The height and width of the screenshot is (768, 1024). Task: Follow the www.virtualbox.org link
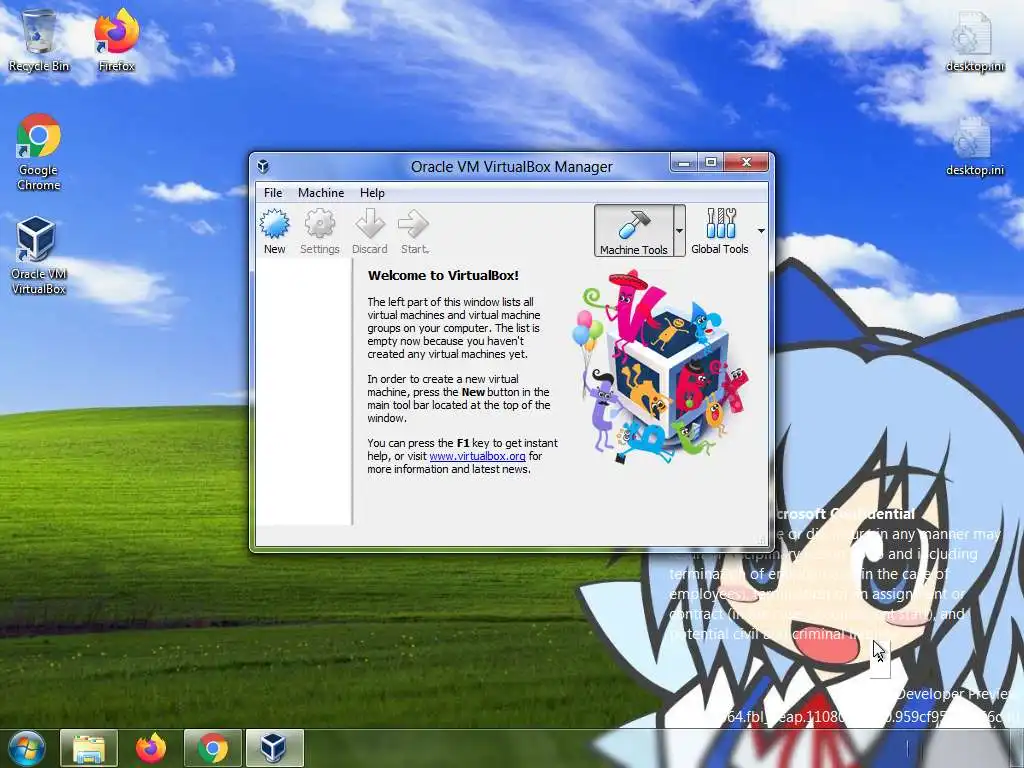click(477, 456)
